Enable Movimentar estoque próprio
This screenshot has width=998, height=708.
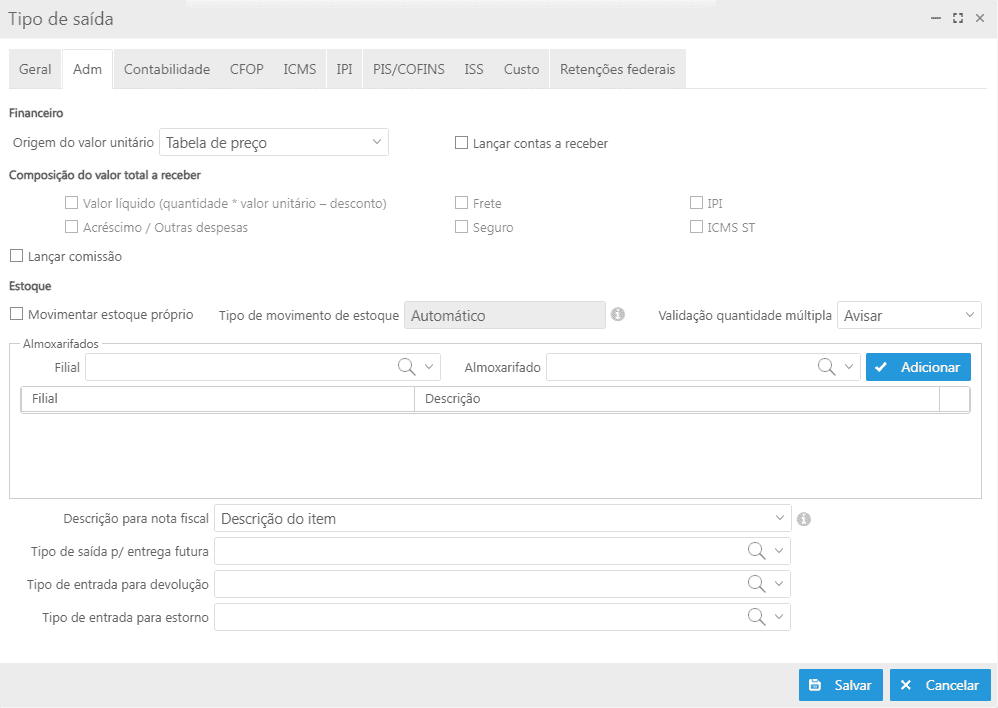(17, 314)
